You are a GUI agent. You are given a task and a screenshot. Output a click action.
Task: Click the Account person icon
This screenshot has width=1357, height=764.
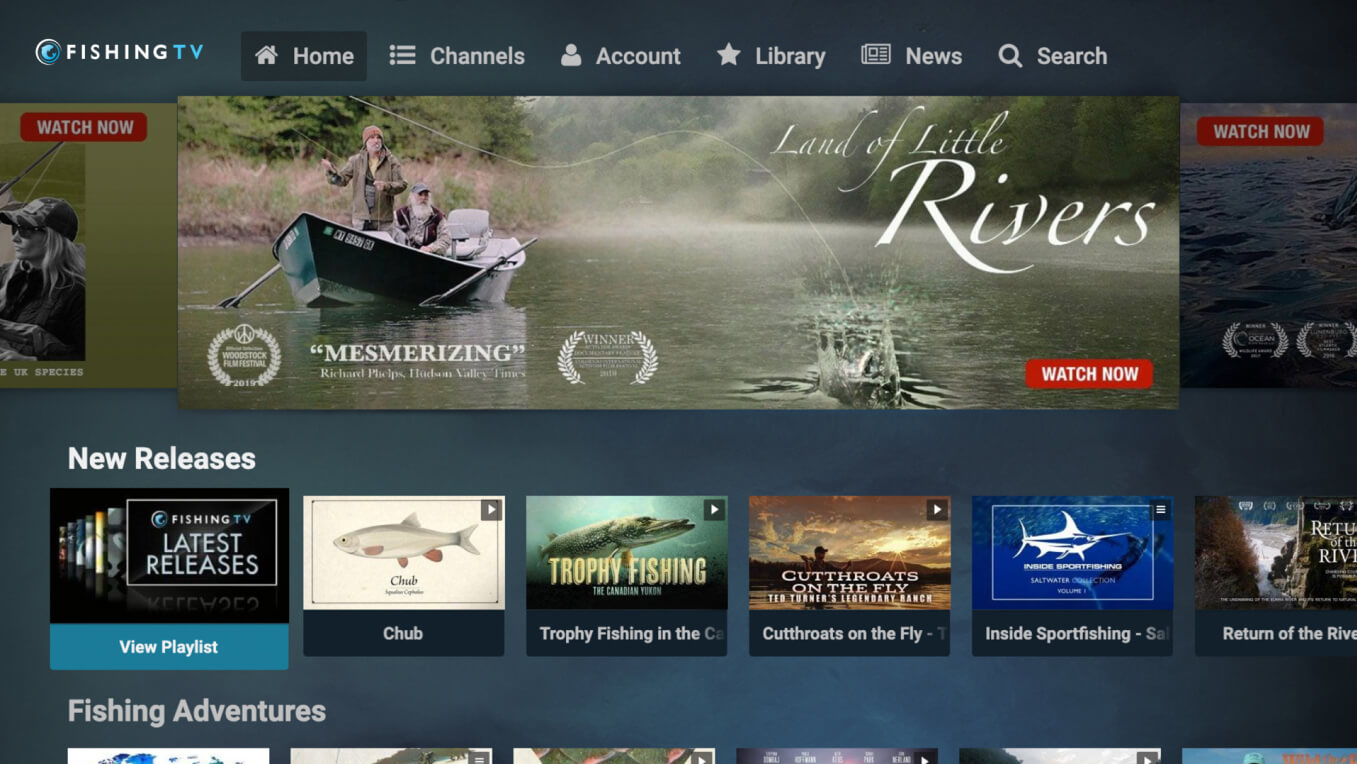(571, 55)
